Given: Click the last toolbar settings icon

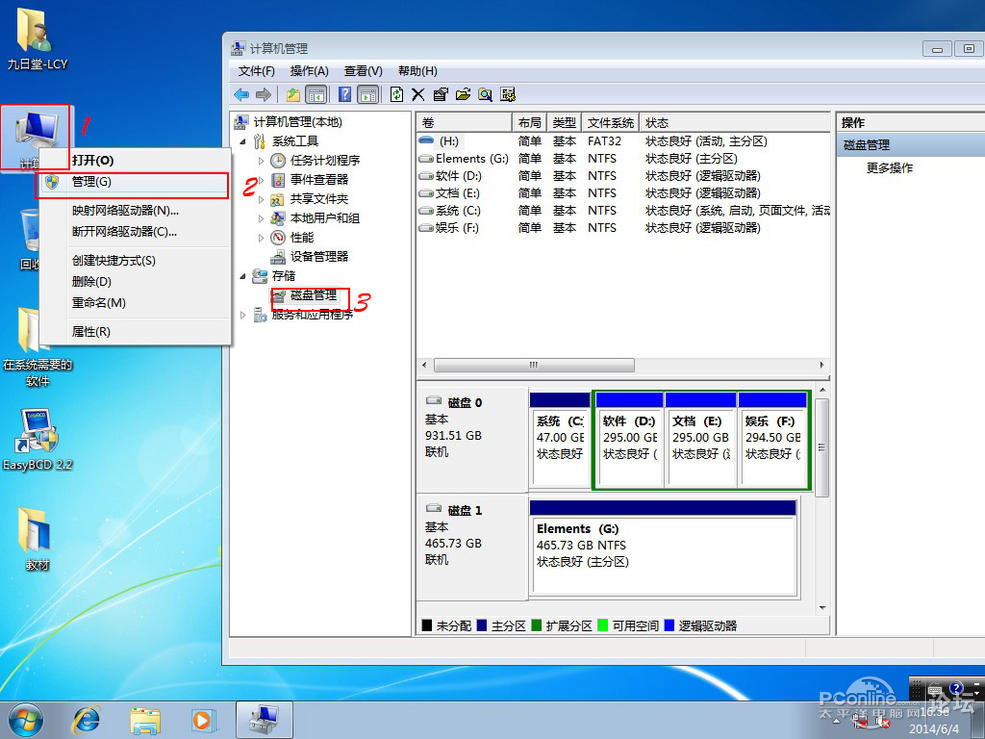Looking at the screenshot, I should [508, 95].
